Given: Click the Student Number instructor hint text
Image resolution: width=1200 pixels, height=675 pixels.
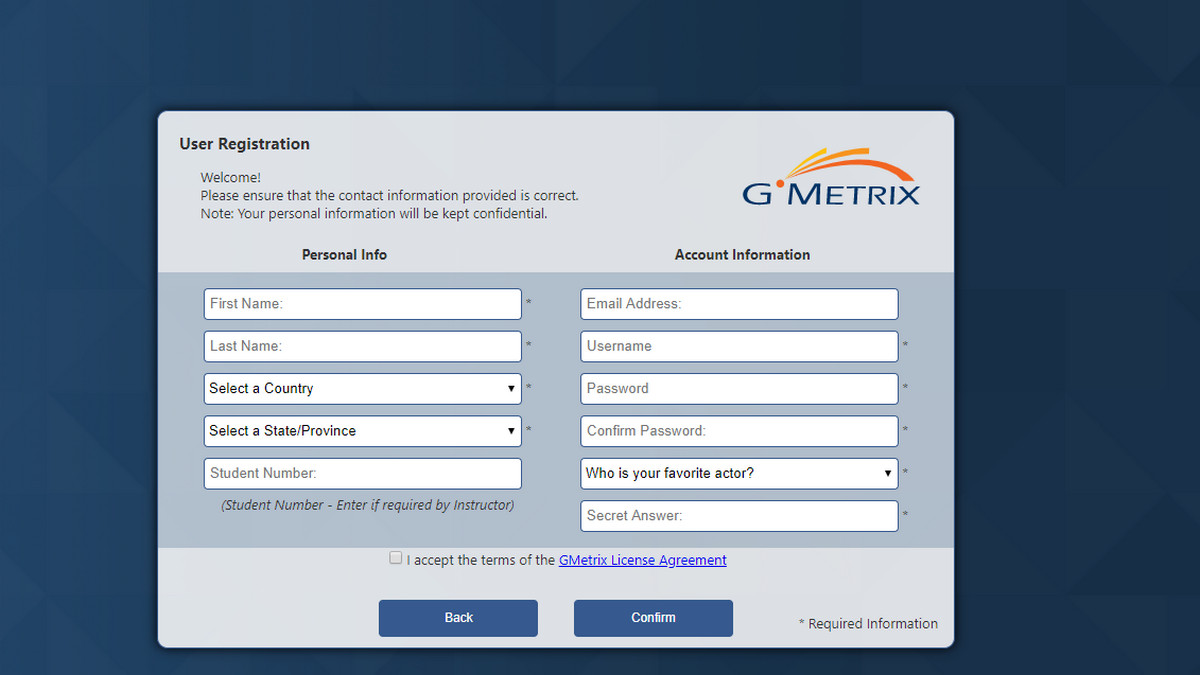Looking at the screenshot, I should pyautogui.click(x=368, y=505).
